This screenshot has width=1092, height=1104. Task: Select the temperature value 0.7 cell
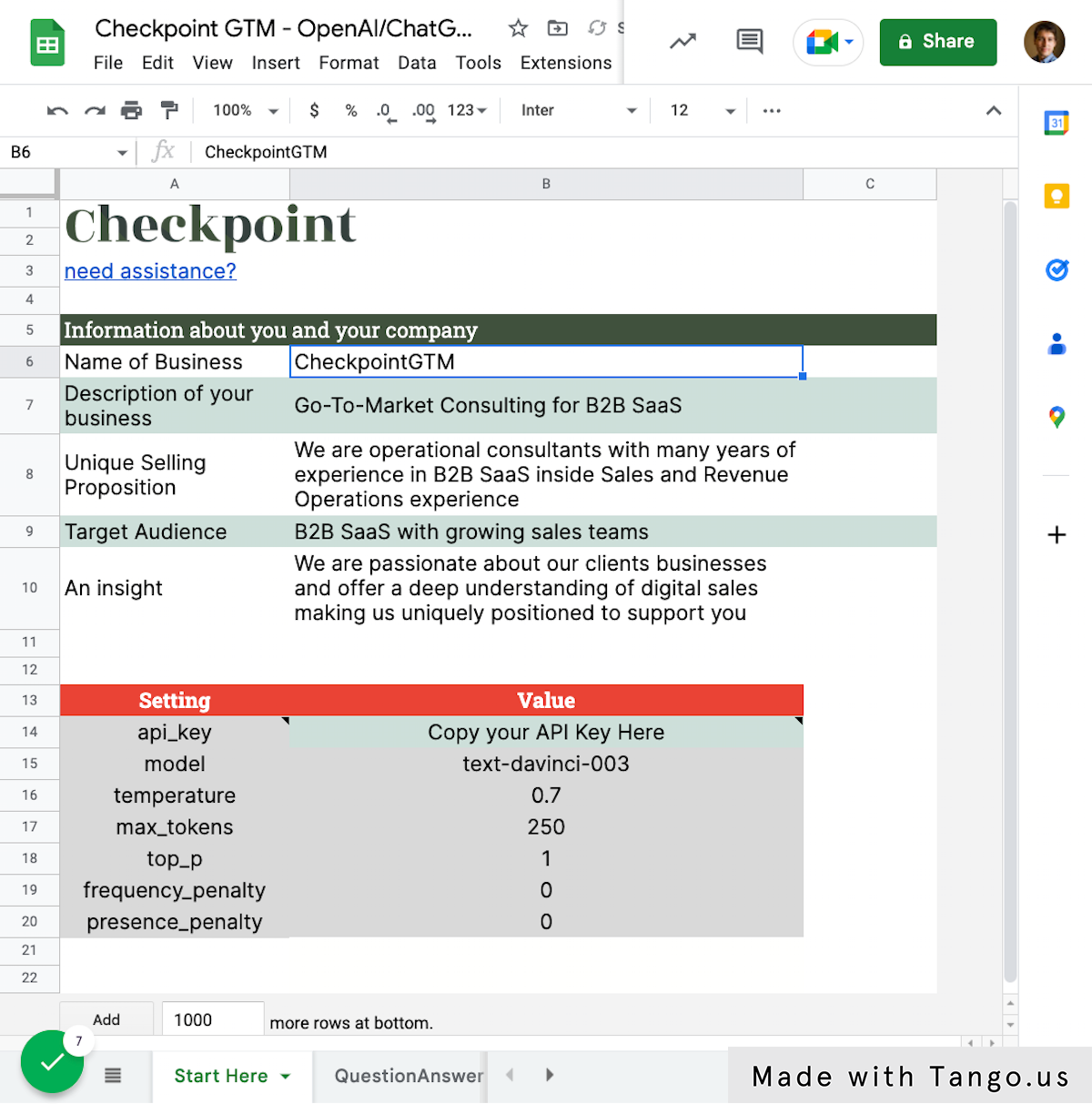[x=546, y=795]
